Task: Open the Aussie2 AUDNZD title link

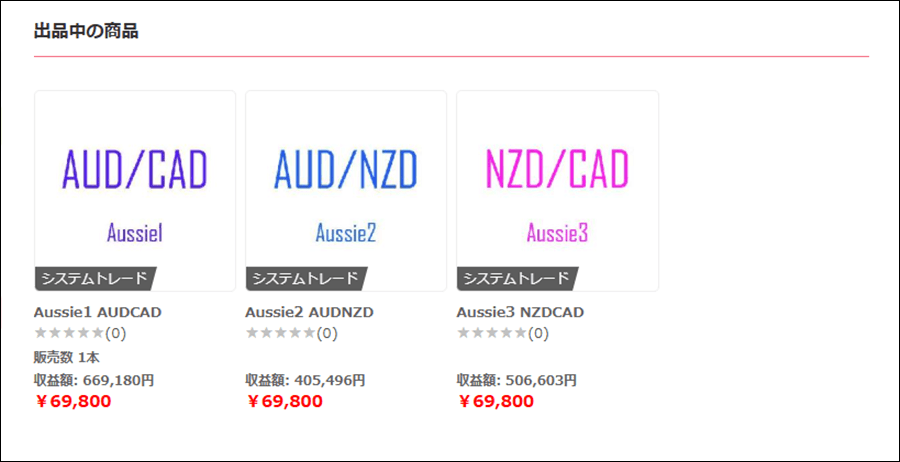Action: [309, 312]
